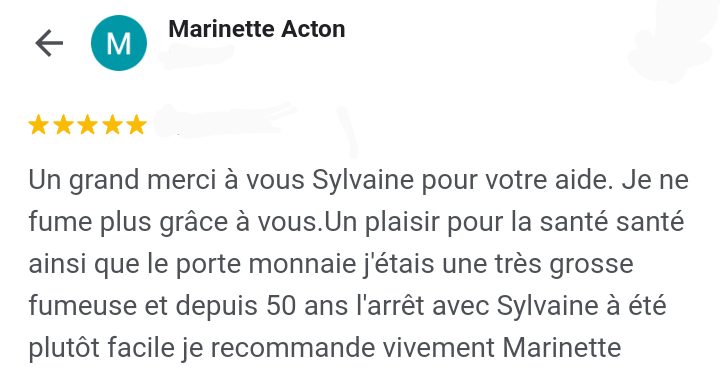
Task: Click the review line starting 'ainsi que le porte'
Action: 331,264
